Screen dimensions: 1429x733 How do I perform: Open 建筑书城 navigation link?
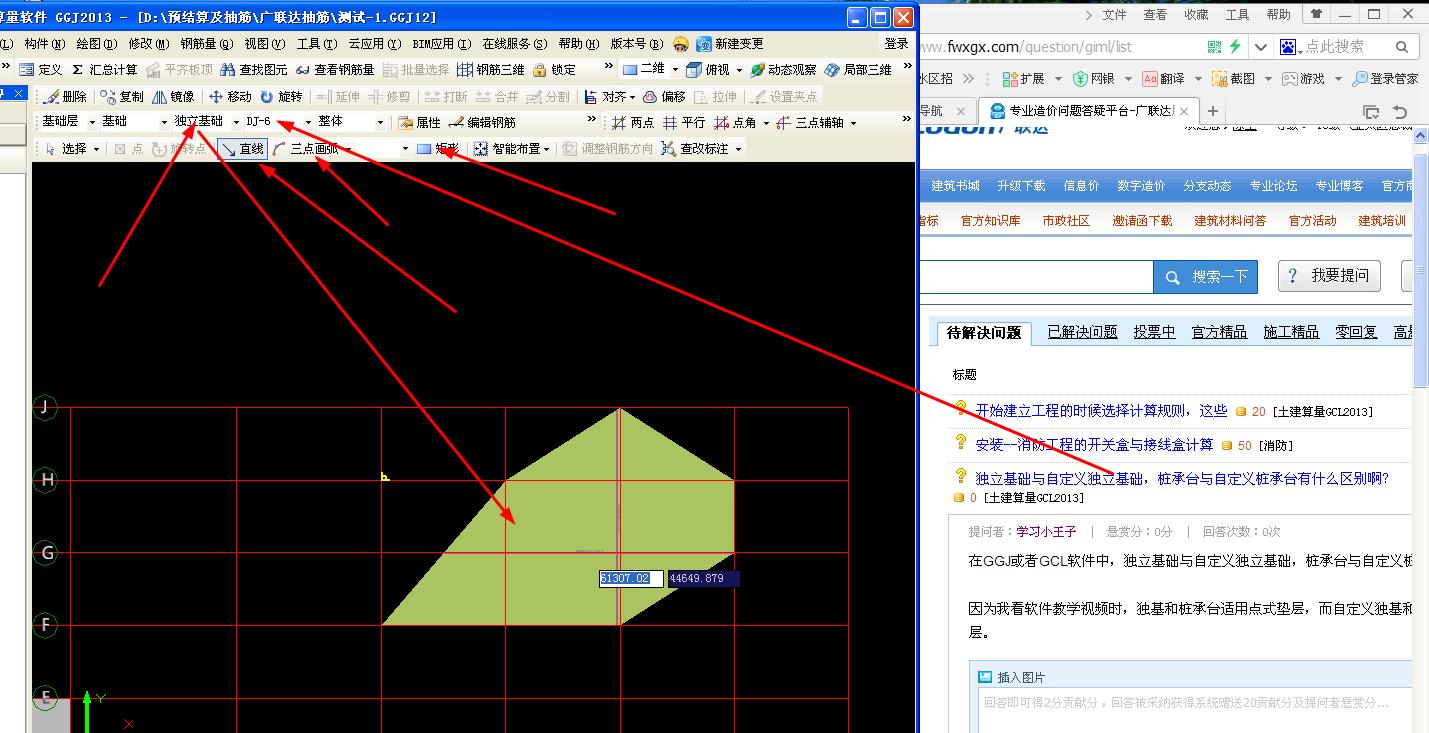955,186
